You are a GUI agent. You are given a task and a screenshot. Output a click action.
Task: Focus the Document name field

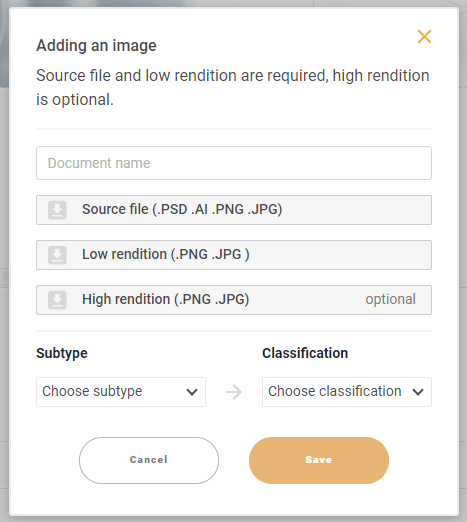point(234,163)
